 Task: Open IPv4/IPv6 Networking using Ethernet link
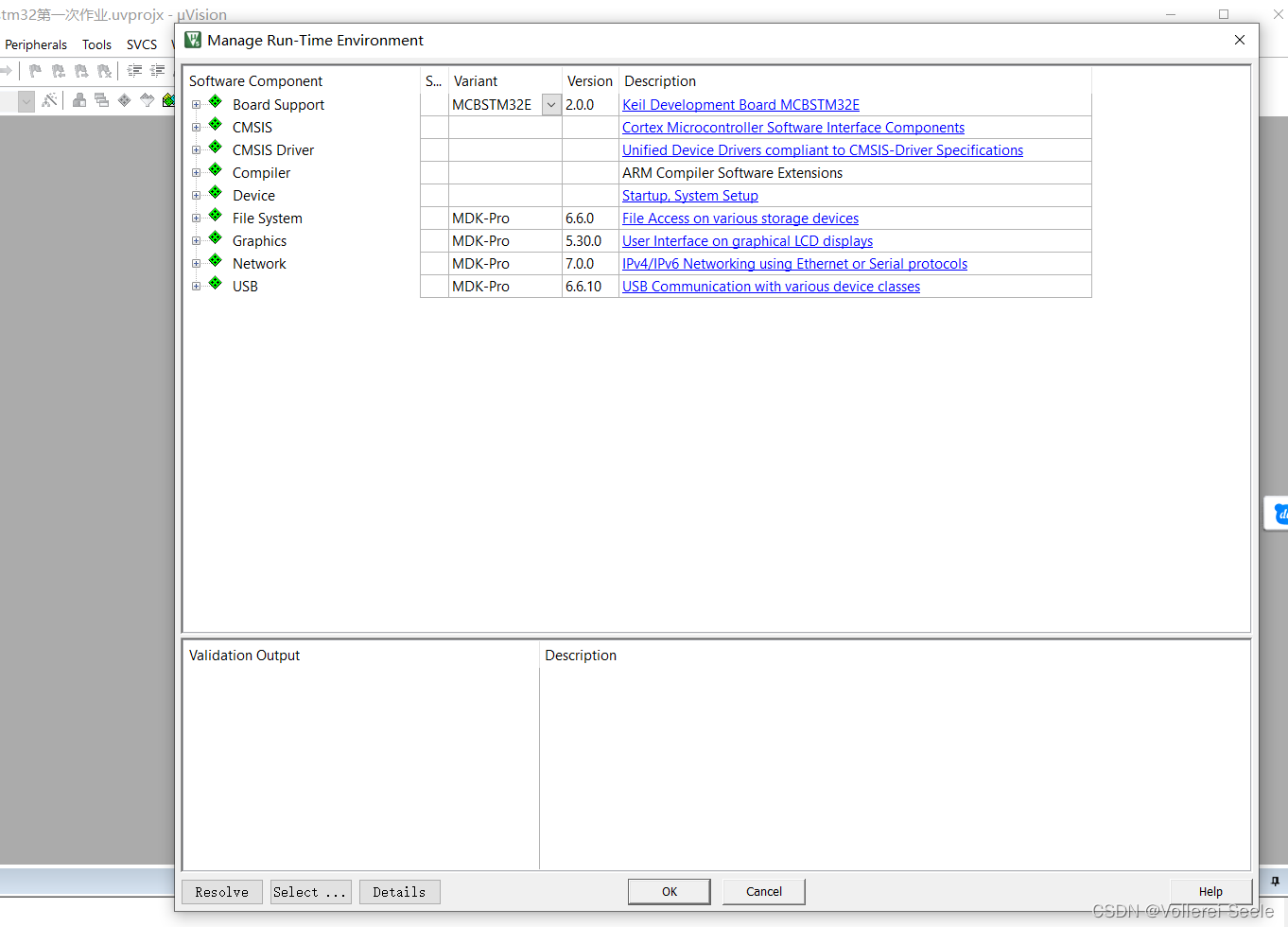pos(794,264)
